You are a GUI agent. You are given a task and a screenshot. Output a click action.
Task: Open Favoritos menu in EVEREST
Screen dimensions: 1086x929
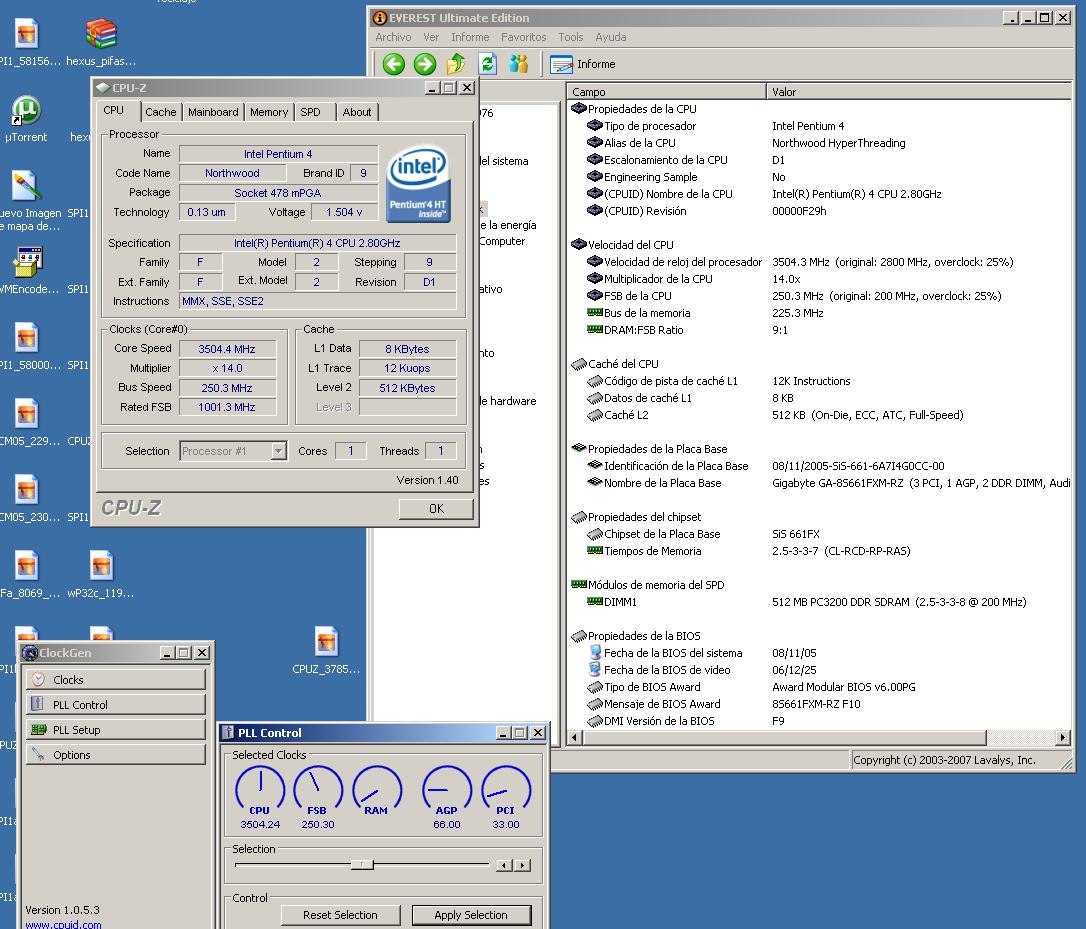pos(523,37)
